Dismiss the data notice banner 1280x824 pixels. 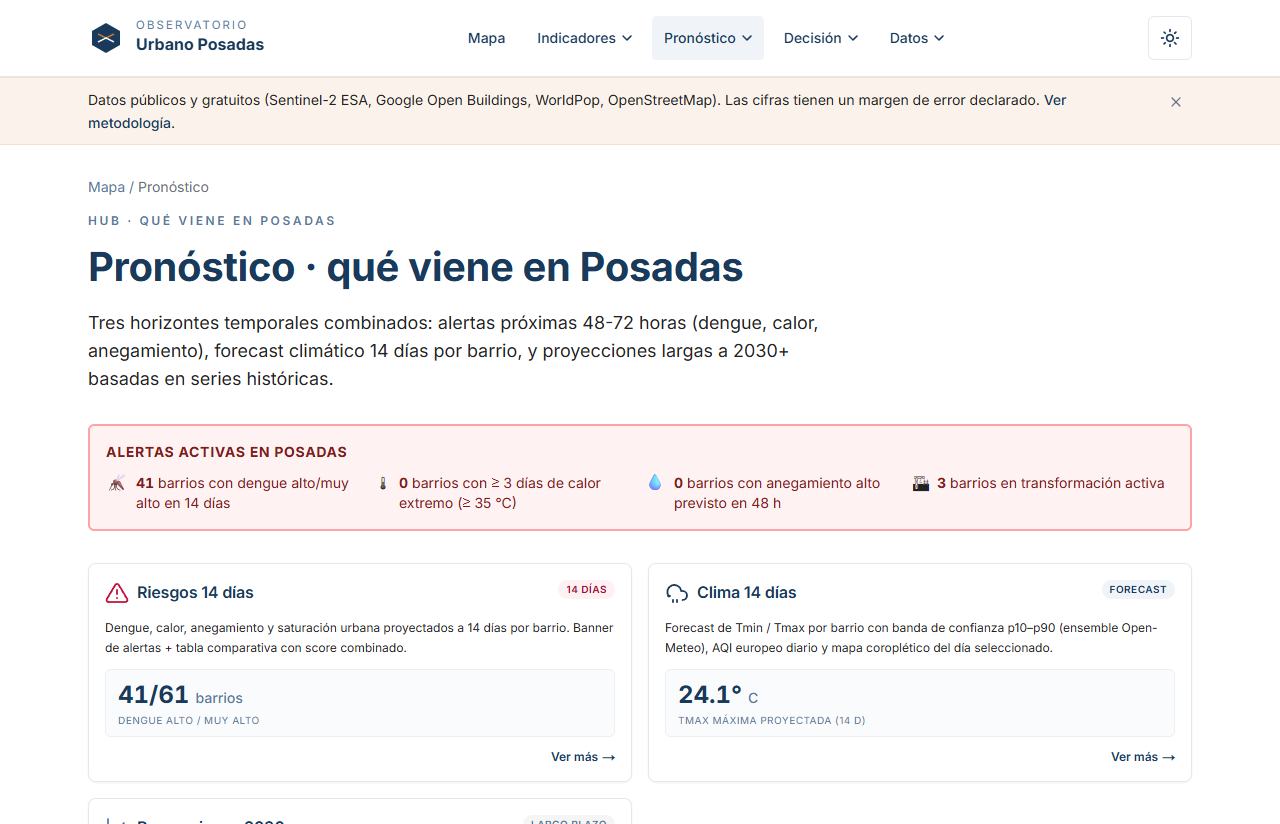point(1176,102)
